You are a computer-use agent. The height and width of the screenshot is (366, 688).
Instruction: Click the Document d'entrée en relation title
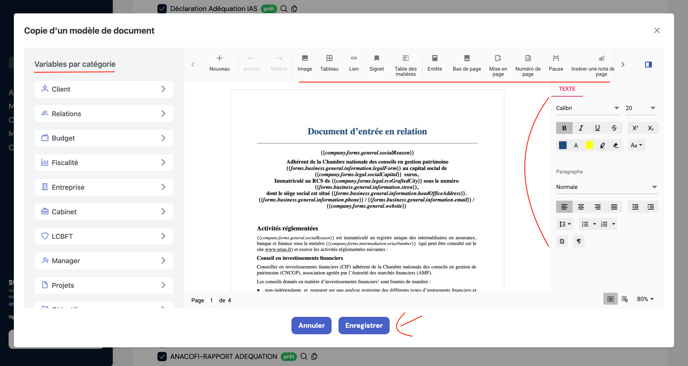(x=367, y=131)
